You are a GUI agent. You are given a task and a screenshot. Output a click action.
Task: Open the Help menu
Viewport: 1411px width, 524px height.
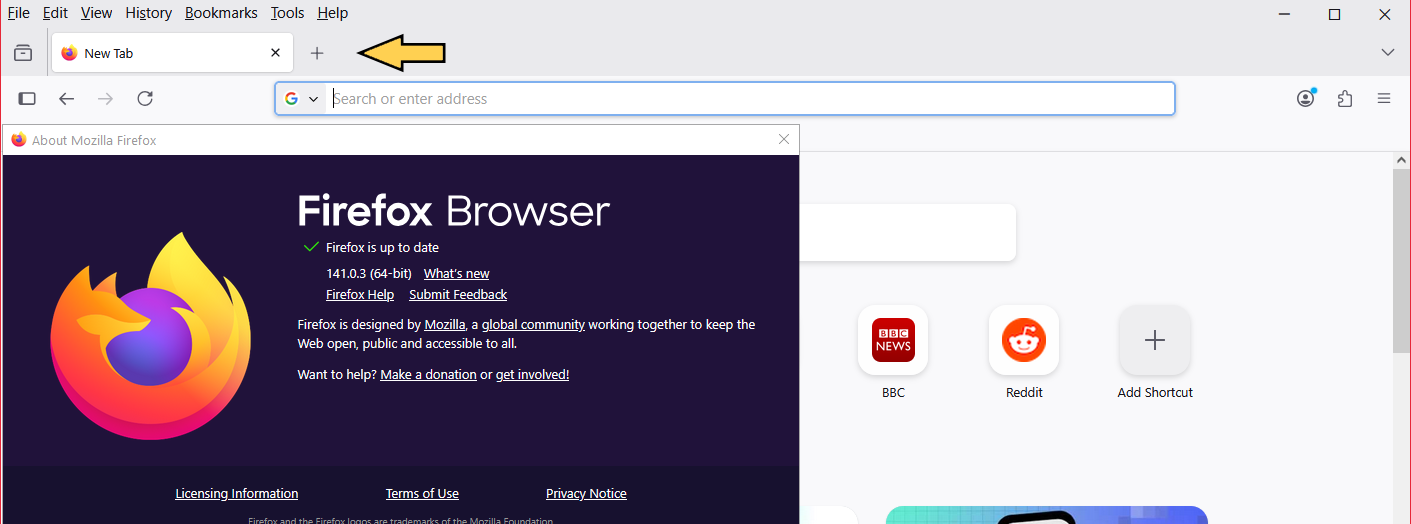(x=332, y=13)
